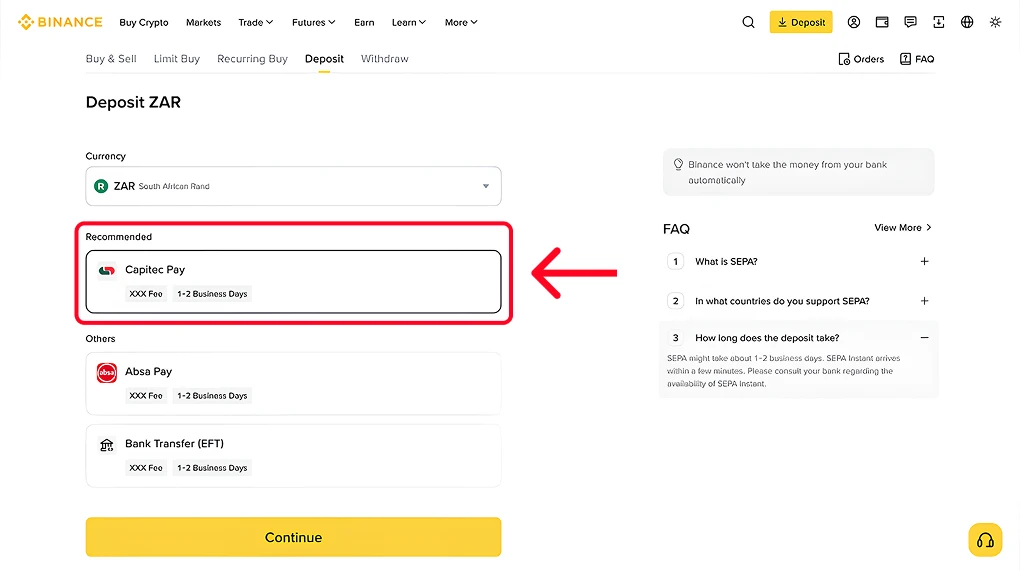The height and width of the screenshot is (571, 1020).
Task: Click the Continue button
Action: pyautogui.click(x=293, y=537)
